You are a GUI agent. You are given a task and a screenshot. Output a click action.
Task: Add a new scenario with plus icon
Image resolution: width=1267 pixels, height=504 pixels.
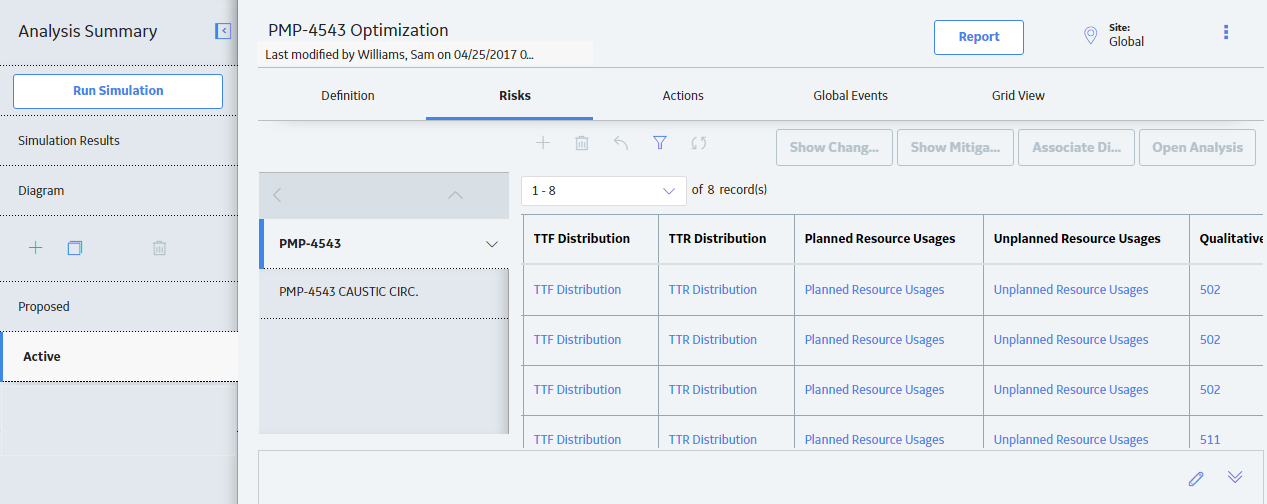pos(35,248)
